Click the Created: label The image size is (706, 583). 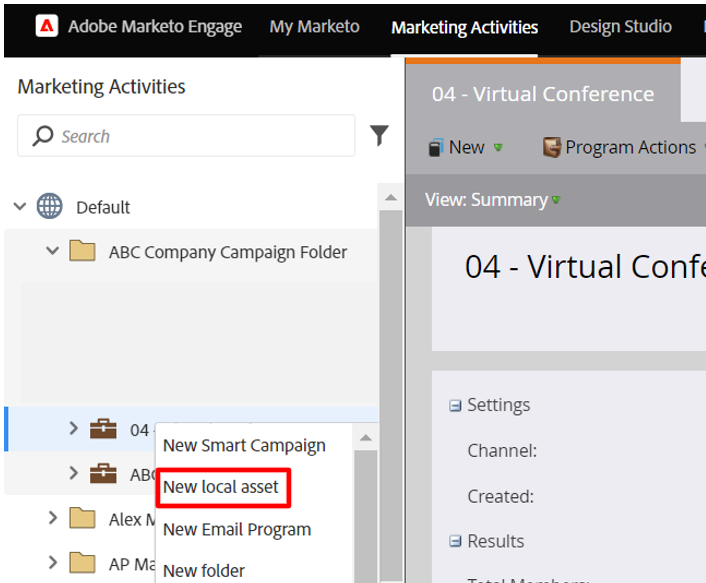500,496
